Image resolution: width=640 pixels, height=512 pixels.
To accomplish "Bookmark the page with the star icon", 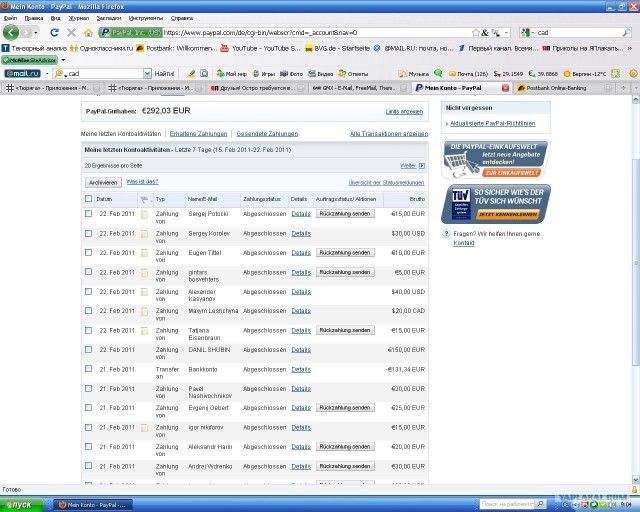I will click(x=476, y=33).
